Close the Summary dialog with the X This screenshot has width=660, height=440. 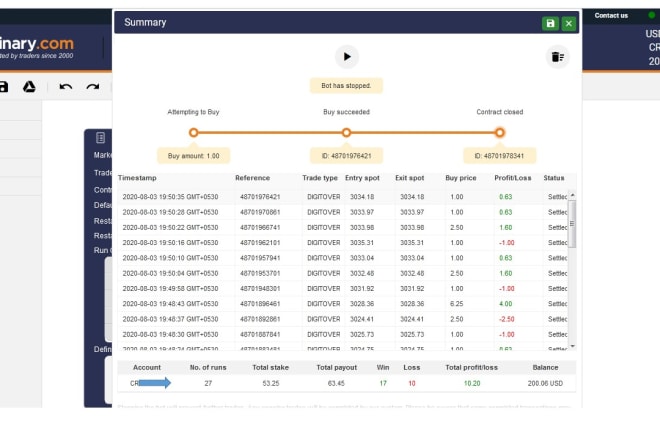click(569, 23)
